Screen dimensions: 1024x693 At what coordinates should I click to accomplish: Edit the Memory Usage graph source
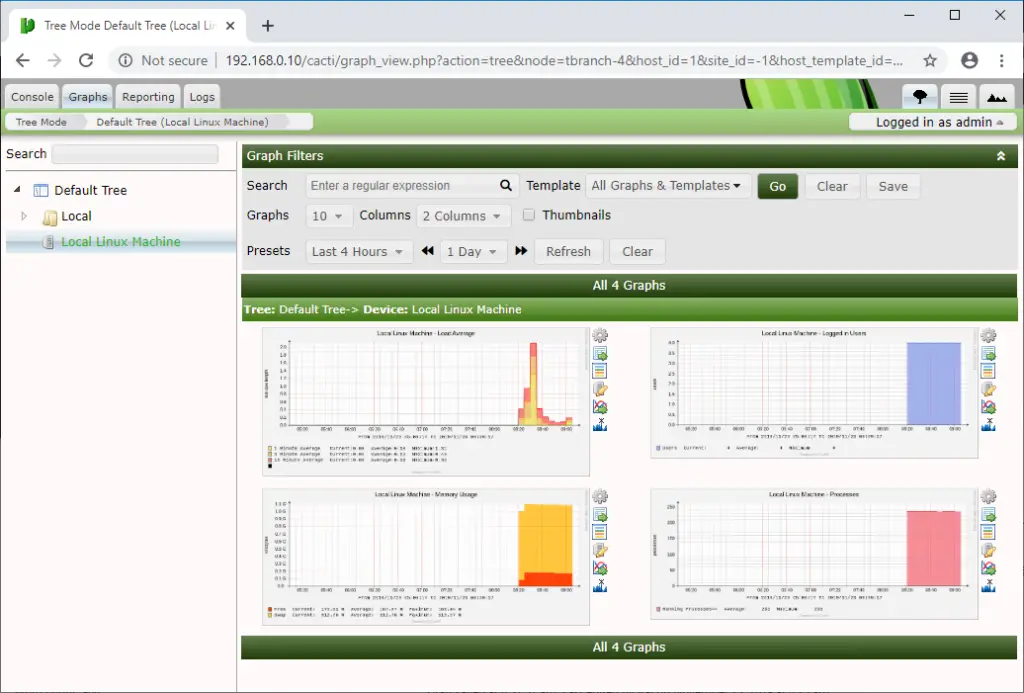(x=600, y=549)
